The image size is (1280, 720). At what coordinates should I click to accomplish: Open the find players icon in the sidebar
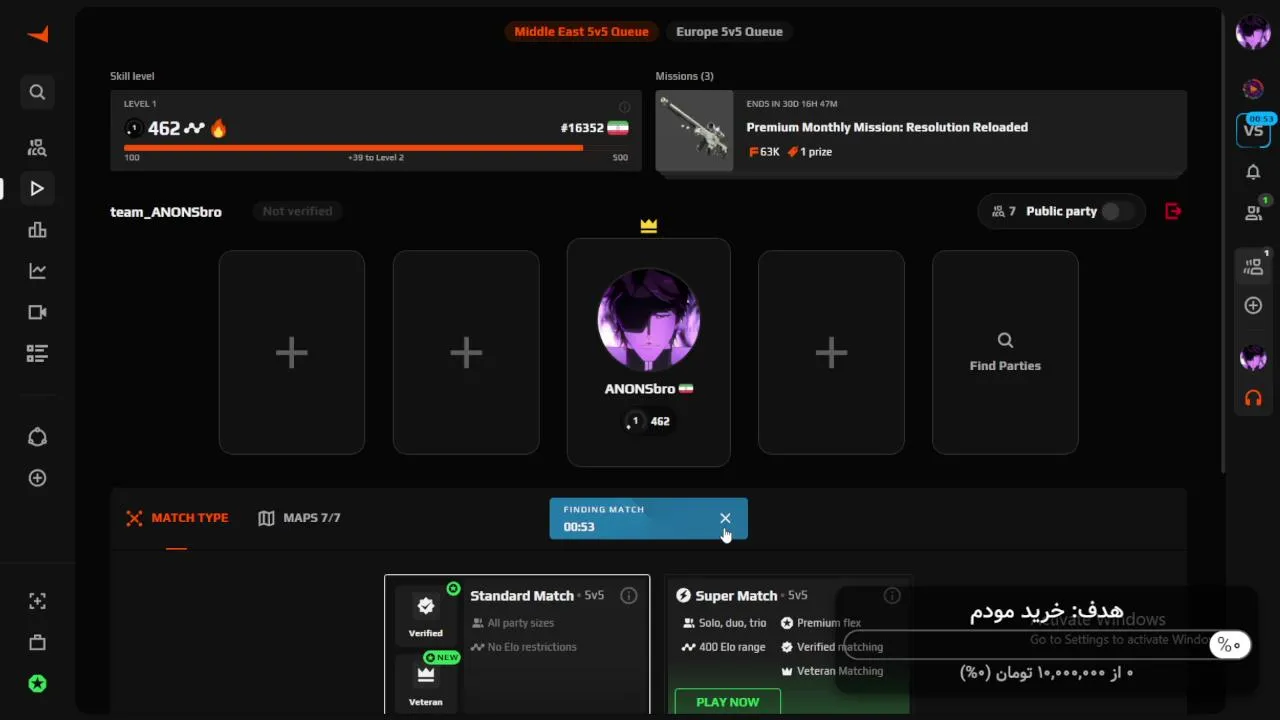[x=37, y=148]
